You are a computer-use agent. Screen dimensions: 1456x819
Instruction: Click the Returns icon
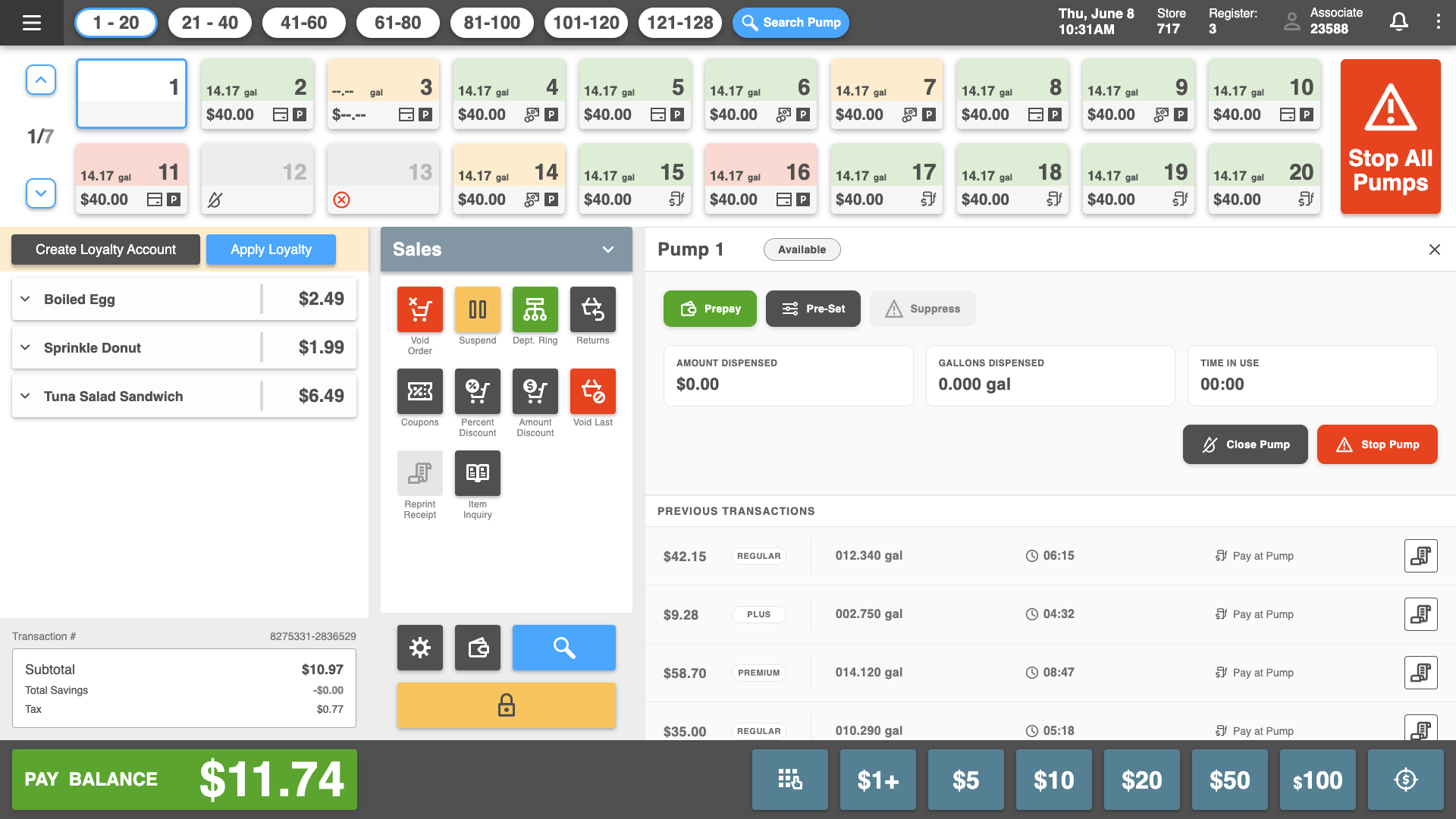coord(592,309)
